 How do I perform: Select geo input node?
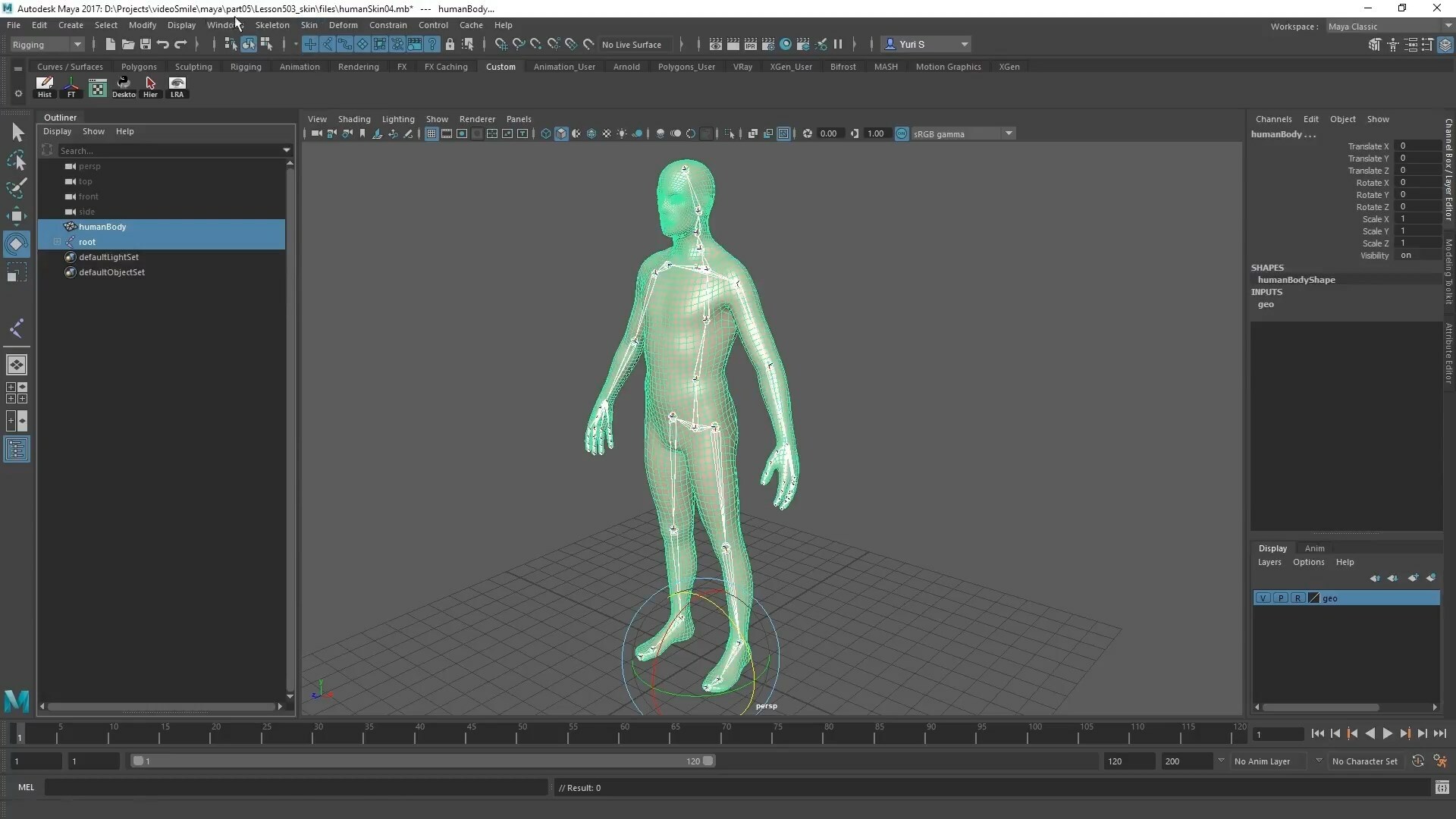[x=1266, y=304]
